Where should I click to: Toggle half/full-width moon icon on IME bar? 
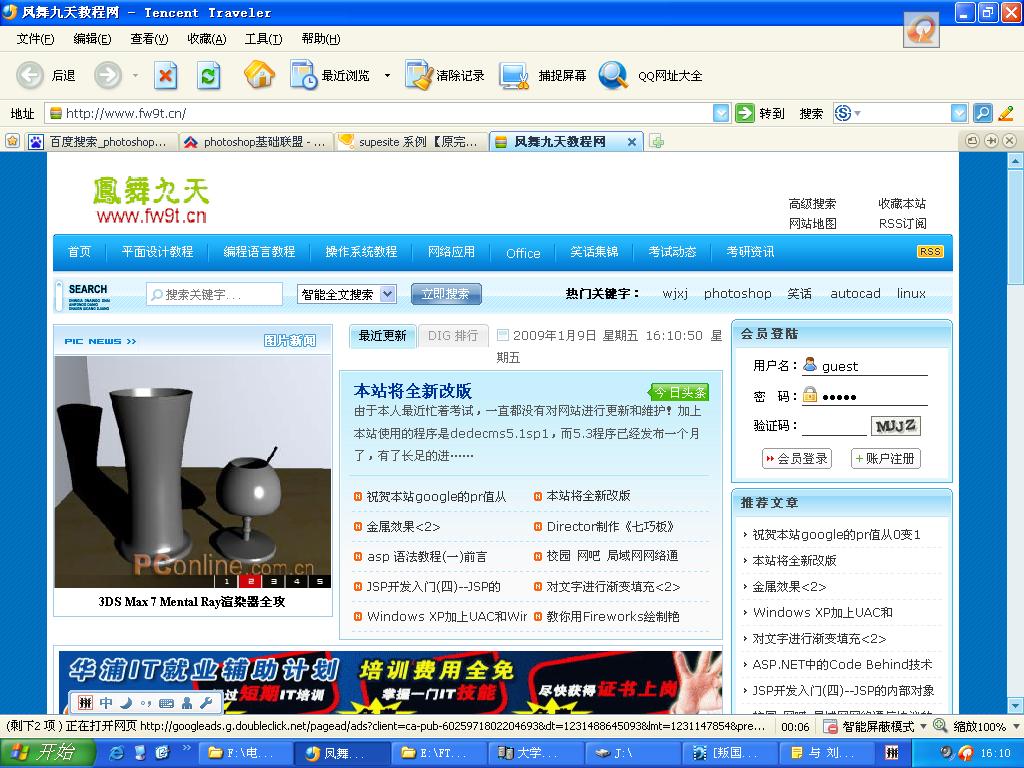[x=128, y=703]
